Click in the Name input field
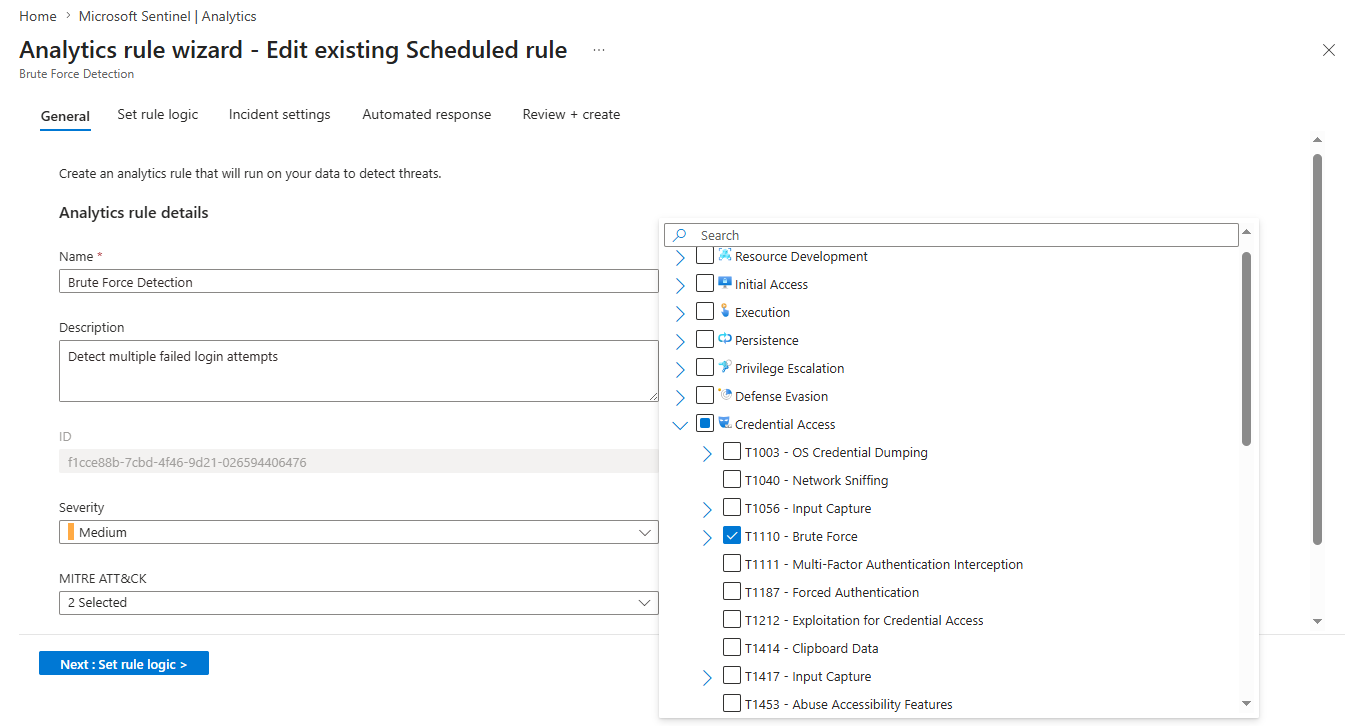The image size is (1363, 726). click(359, 282)
